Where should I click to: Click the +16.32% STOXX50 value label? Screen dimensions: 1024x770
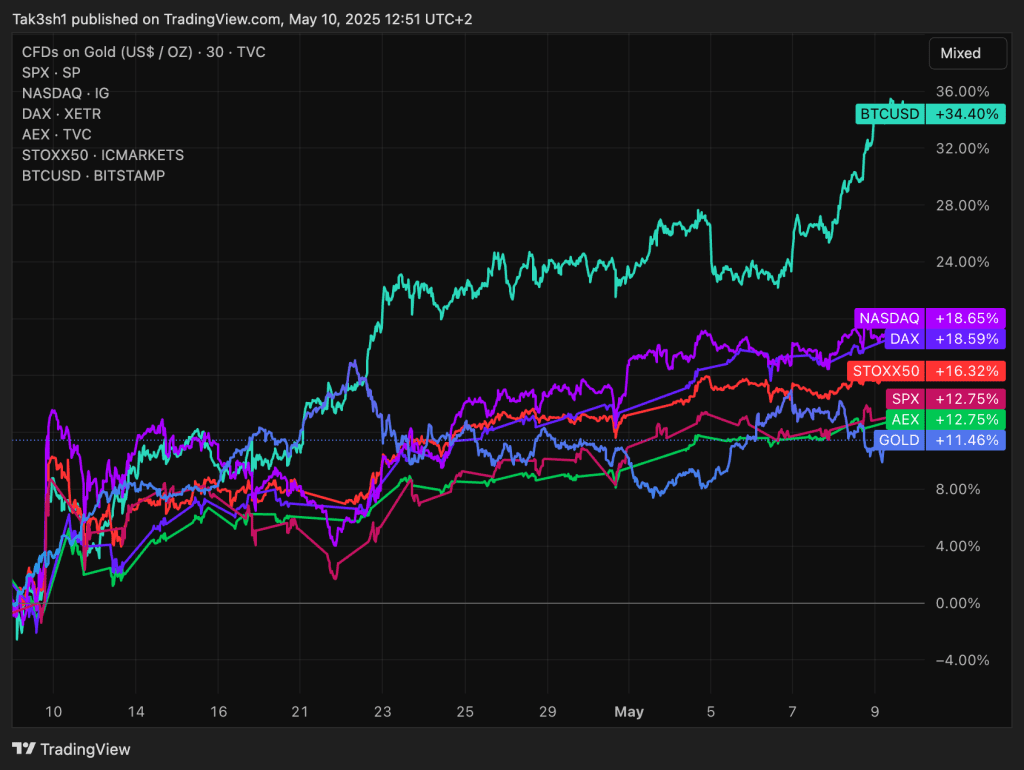(x=967, y=371)
